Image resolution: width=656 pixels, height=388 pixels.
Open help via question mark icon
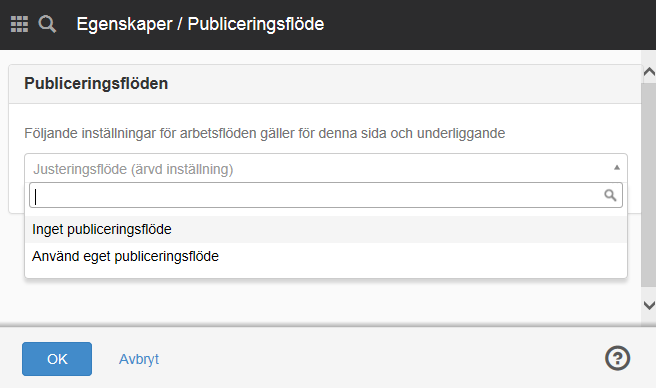[x=617, y=358]
